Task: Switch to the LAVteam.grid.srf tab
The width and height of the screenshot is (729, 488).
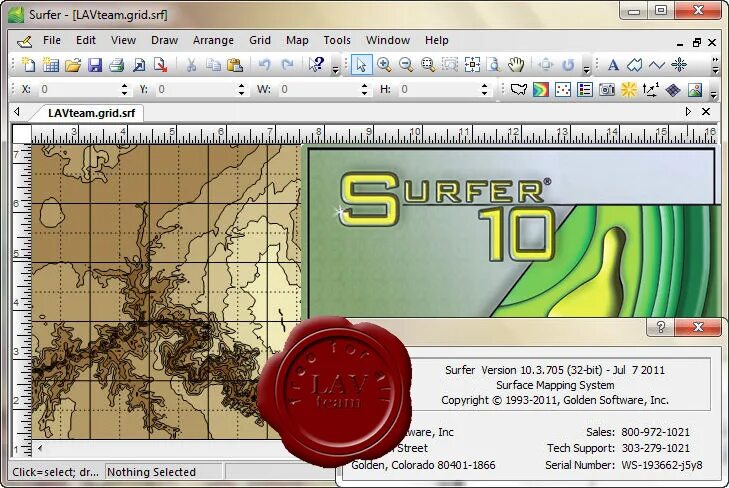Action: click(x=91, y=113)
